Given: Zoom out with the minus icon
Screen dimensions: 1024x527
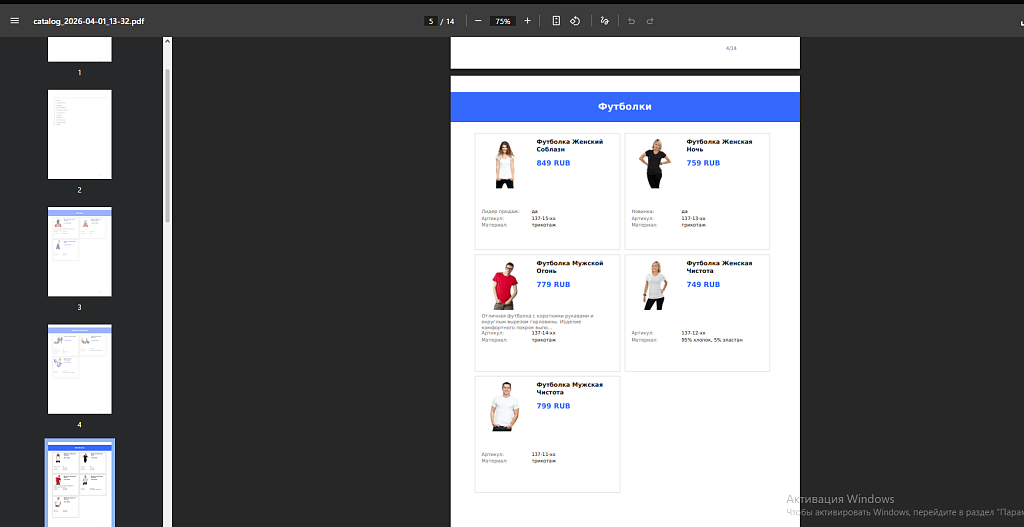Looking at the screenshot, I should point(478,21).
